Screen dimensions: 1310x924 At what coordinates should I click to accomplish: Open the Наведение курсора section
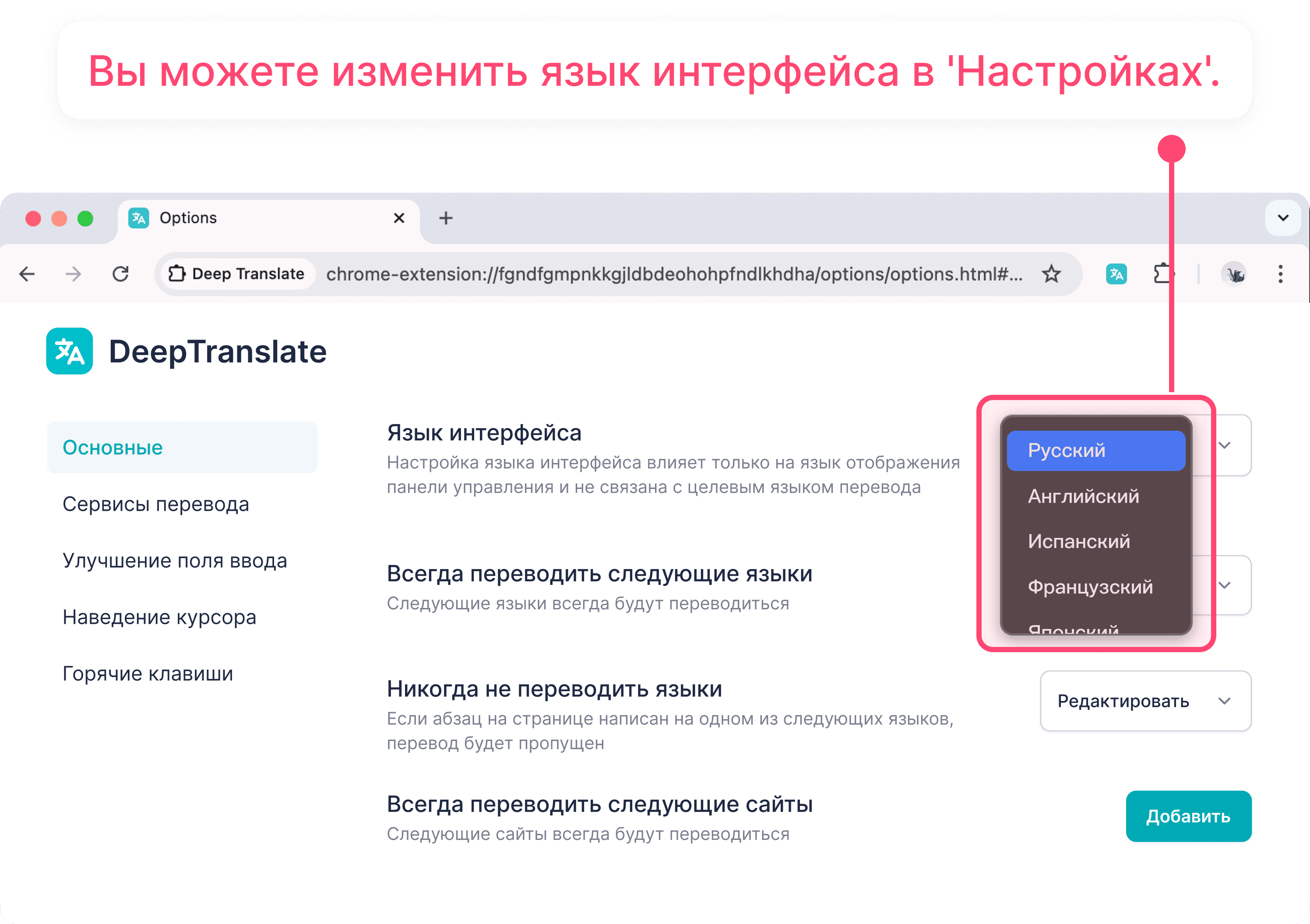[159, 617]
